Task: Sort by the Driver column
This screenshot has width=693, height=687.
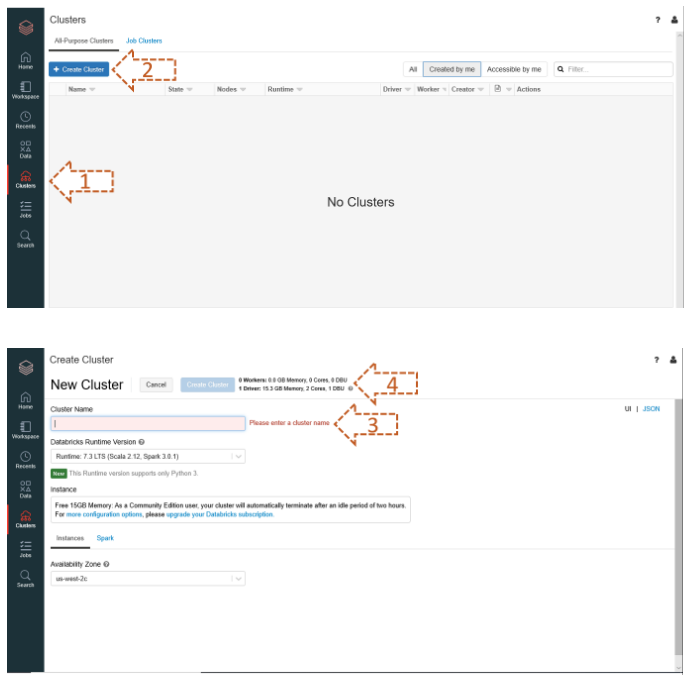Action: point(396,89)
